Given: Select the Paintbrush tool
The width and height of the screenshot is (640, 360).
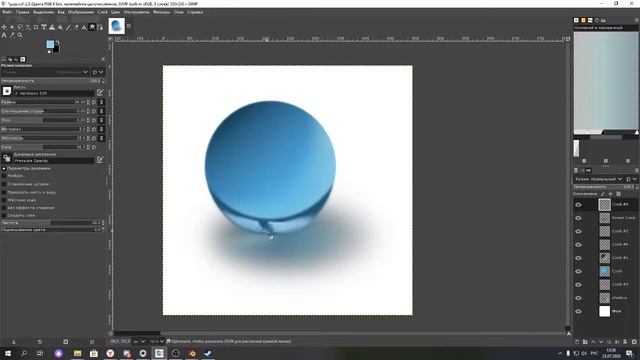Looking at the screenshot, I should coord(68,27).
